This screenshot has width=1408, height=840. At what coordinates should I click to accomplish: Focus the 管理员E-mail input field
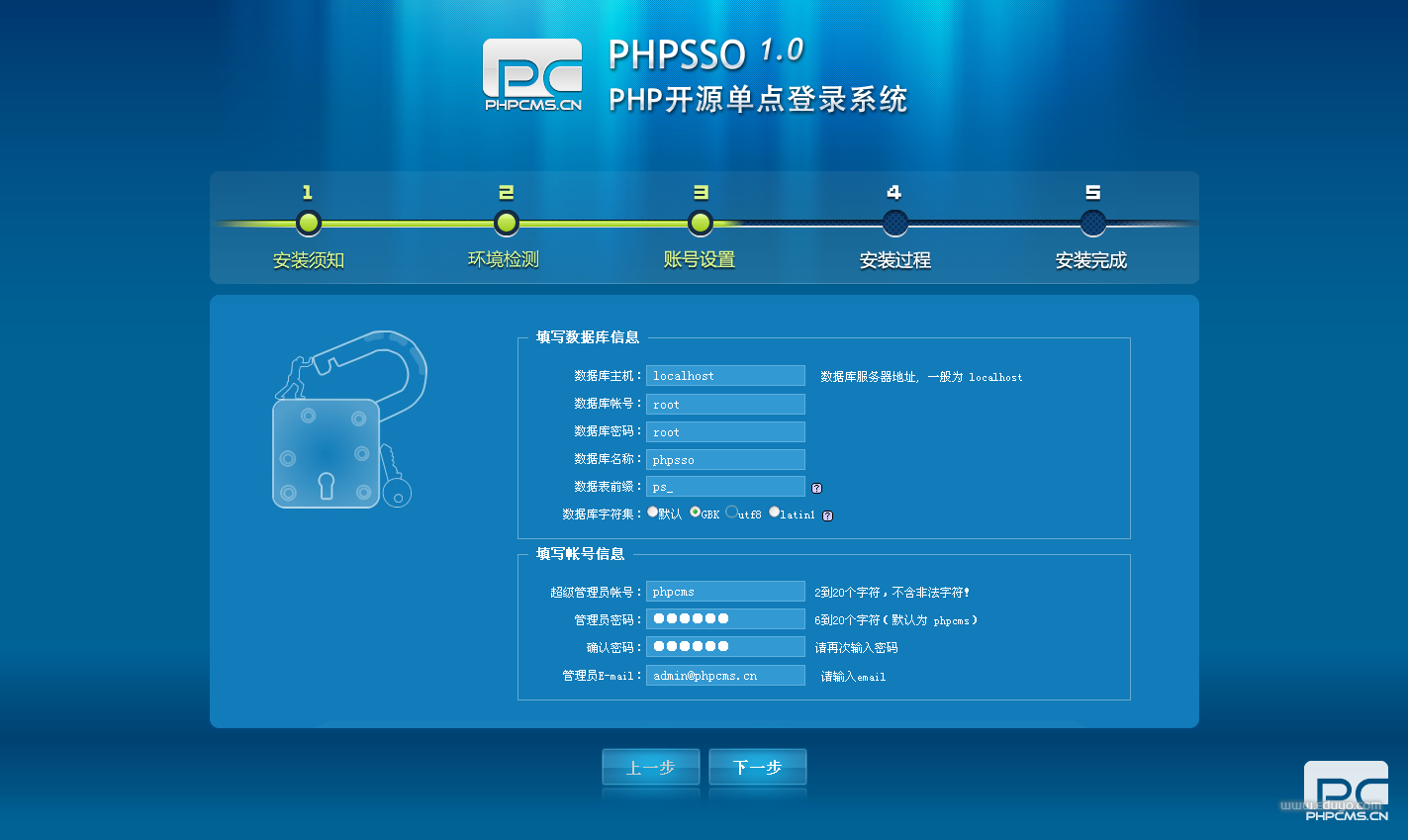(x=725, y=676)
